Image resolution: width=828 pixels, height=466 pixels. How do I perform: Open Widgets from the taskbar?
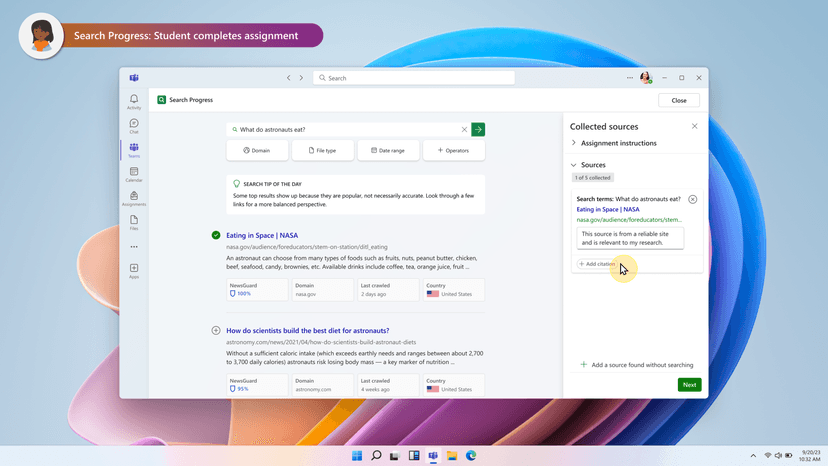(x=413, y=455)
